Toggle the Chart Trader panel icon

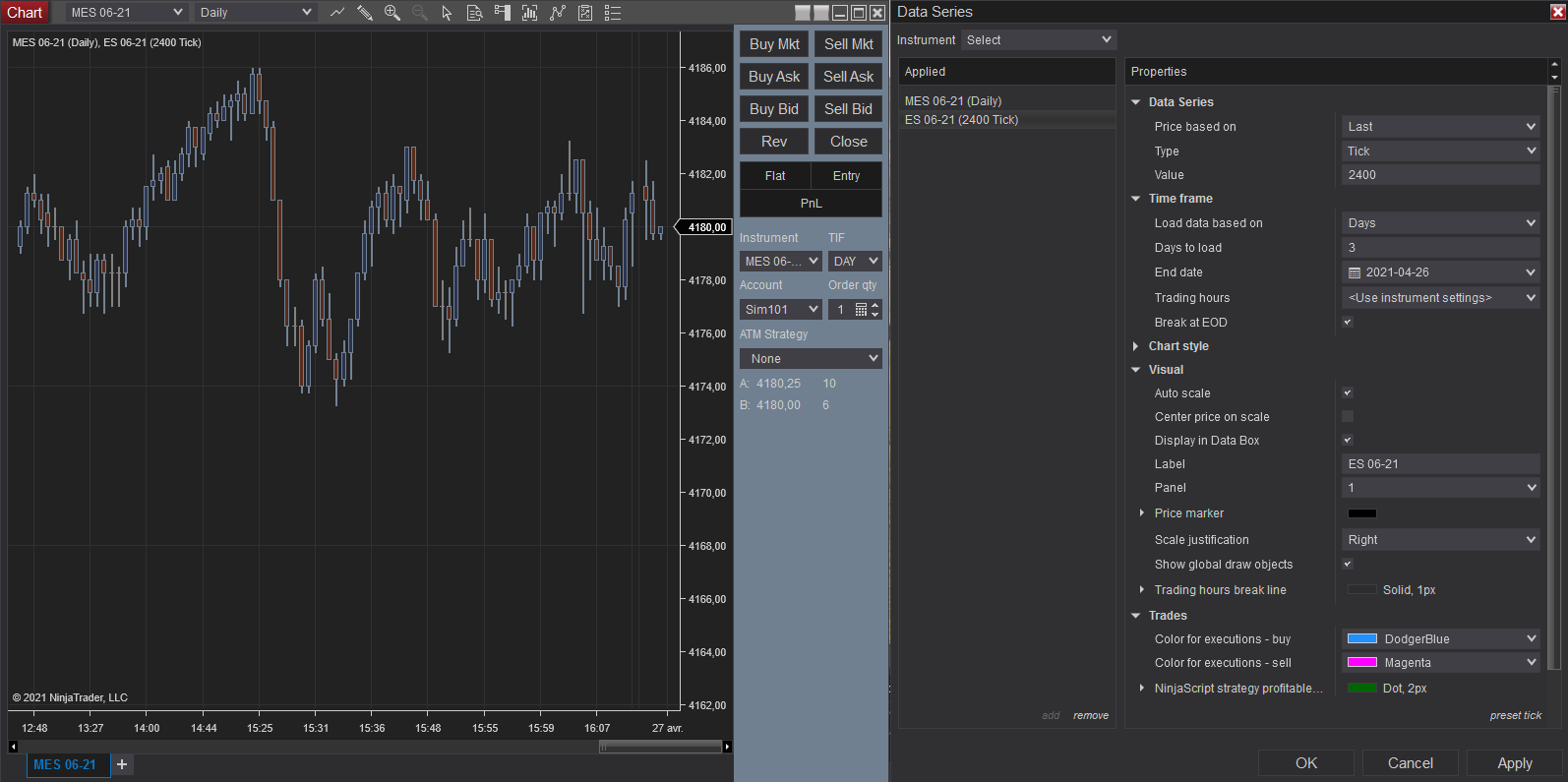pyautogui.click(x=502, y=13)
